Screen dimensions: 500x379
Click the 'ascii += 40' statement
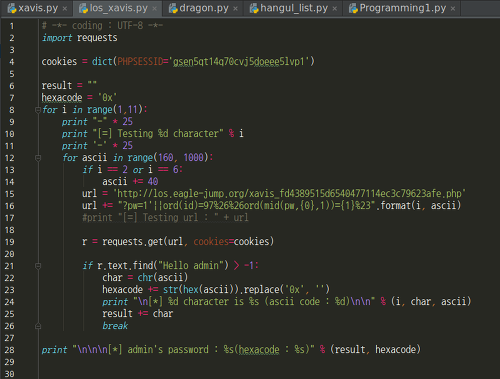pyautogui.click(x=130, y=182)
